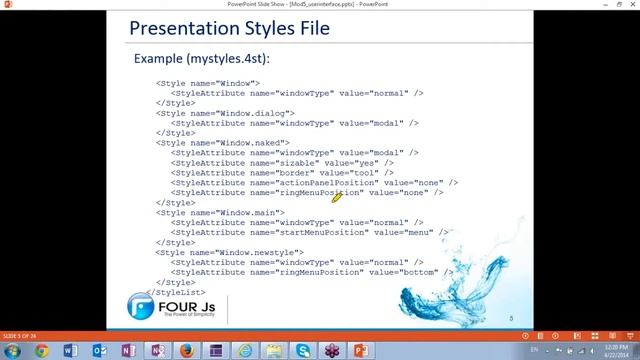Viewport: 640px width, 360px height.
Task: Click the line <Style name="Window.naked">
Action: 222,143
